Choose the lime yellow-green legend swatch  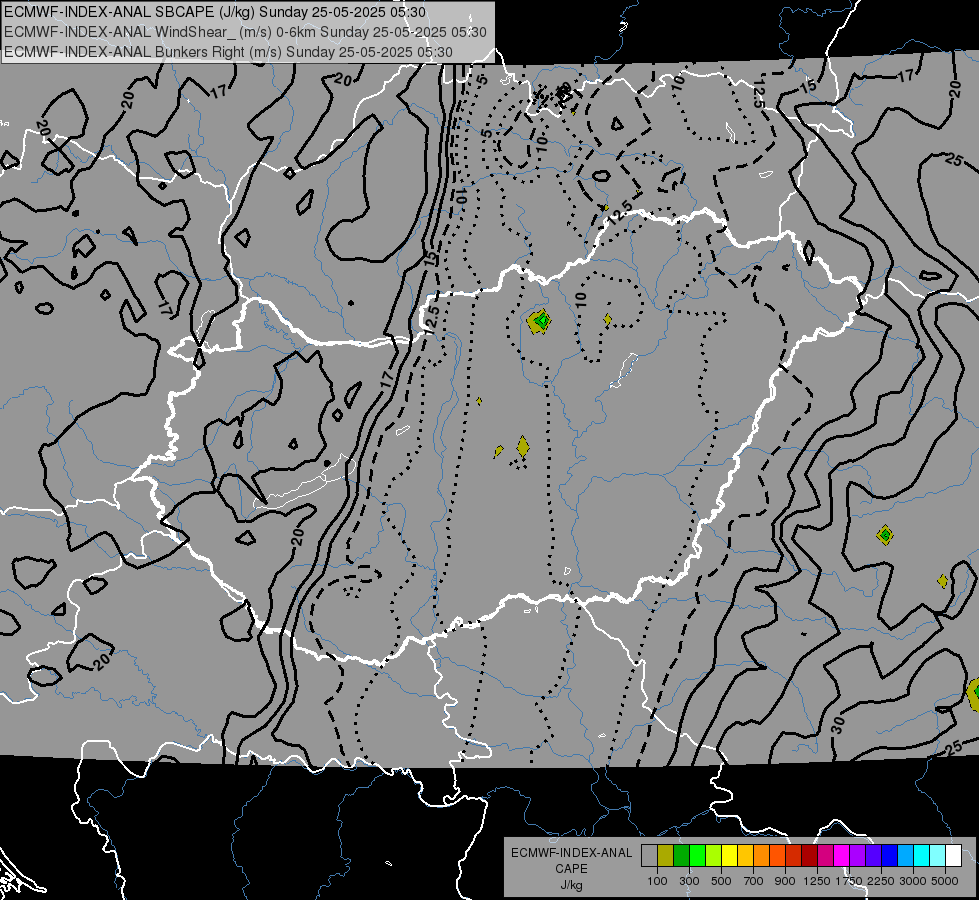pos(713,855)
